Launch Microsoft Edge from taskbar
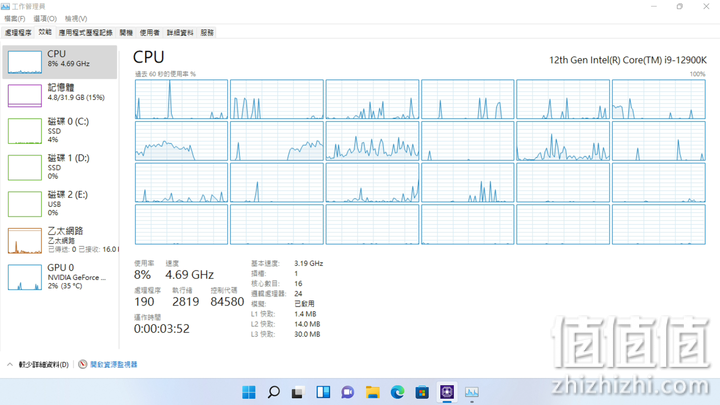Screen dimensions: 720x405 point(397,392)
